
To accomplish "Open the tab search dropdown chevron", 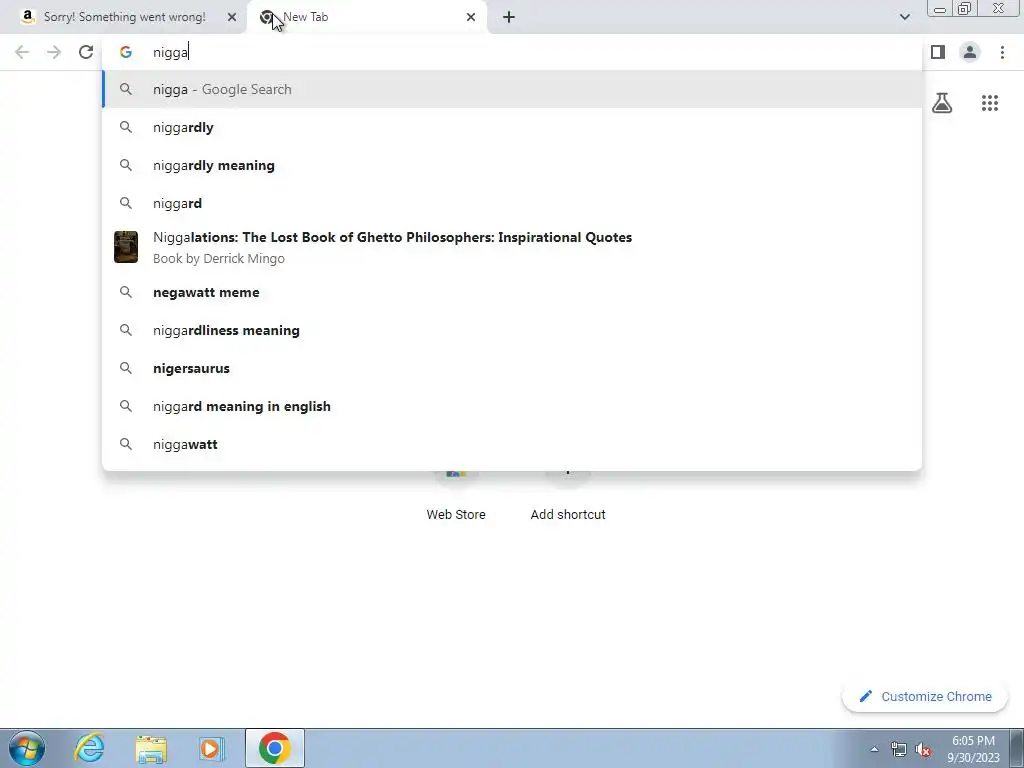I will click(x=904, y=17).
